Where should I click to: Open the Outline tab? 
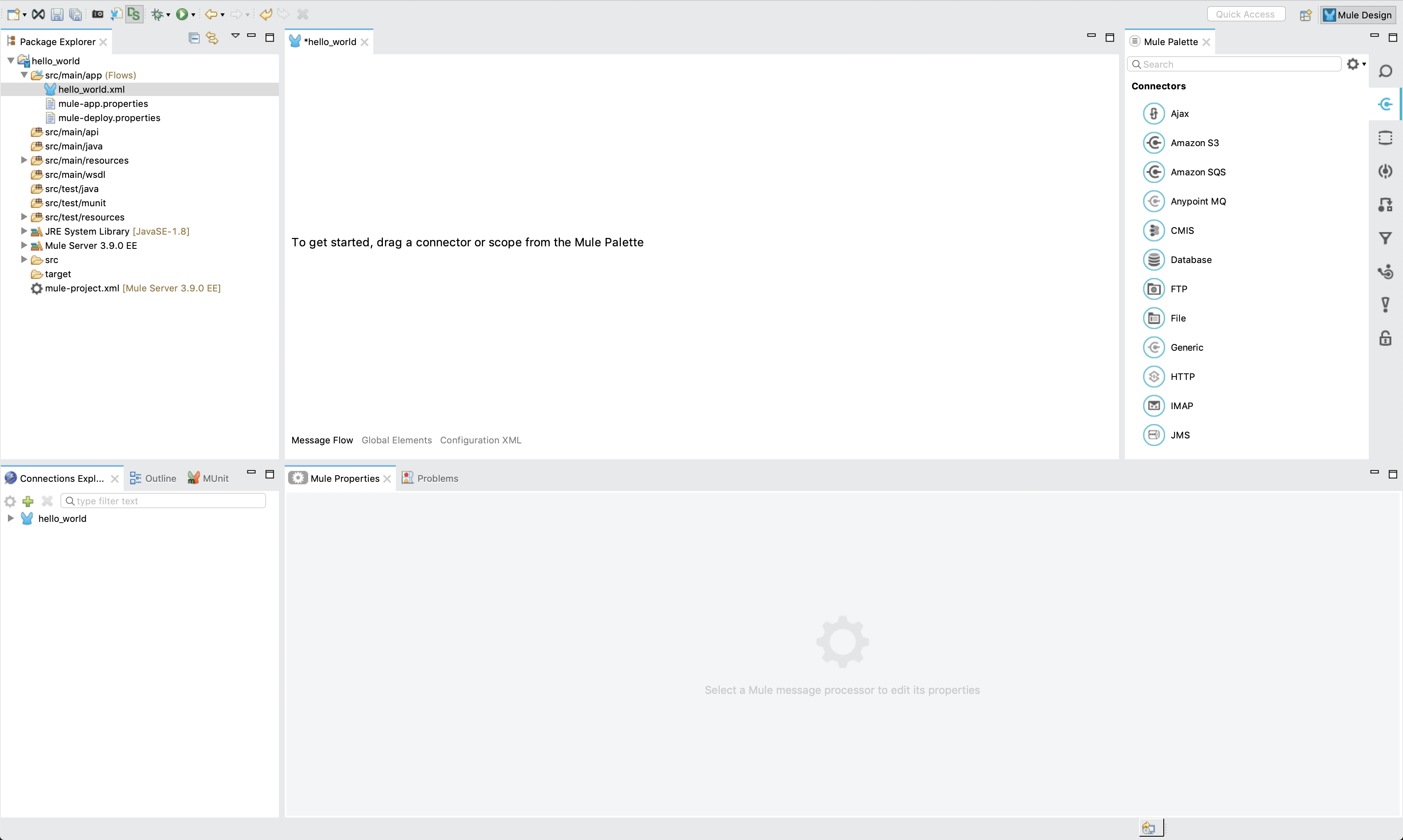pos(153,478)
